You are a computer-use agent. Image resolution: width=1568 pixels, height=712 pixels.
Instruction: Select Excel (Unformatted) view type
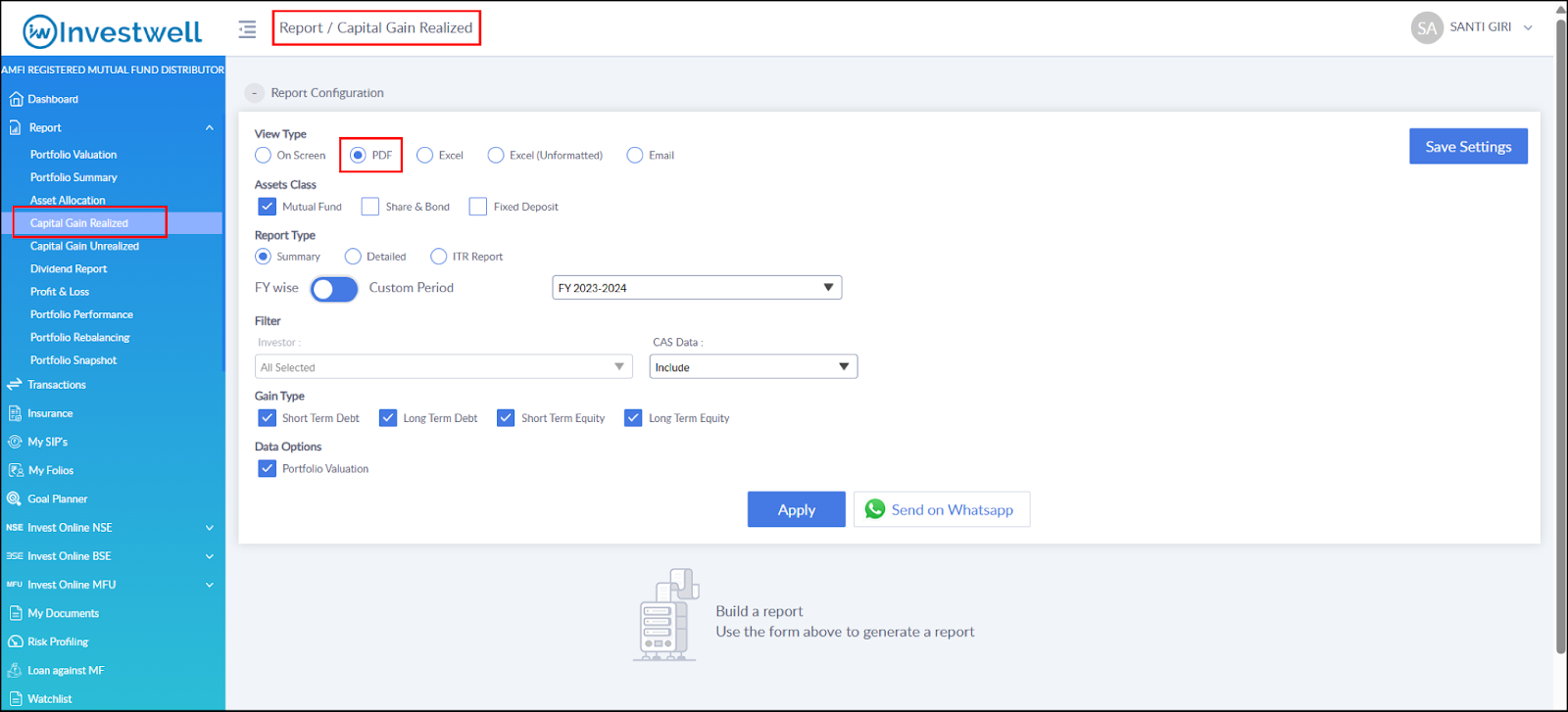point(496,155)
